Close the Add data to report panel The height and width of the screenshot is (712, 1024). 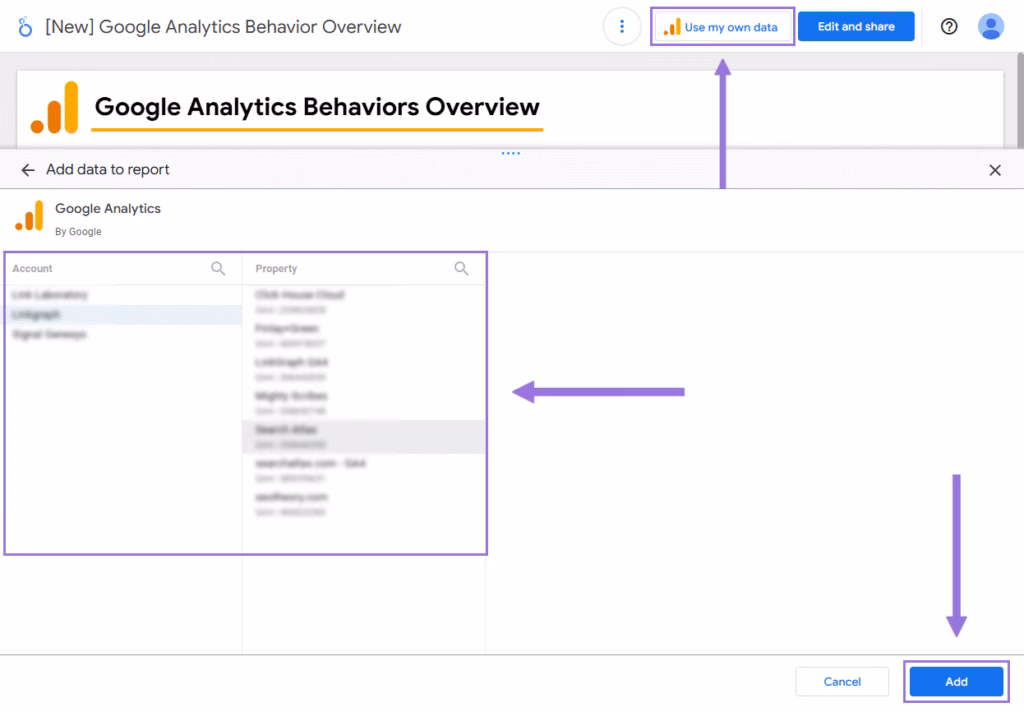tap(995, 170)
